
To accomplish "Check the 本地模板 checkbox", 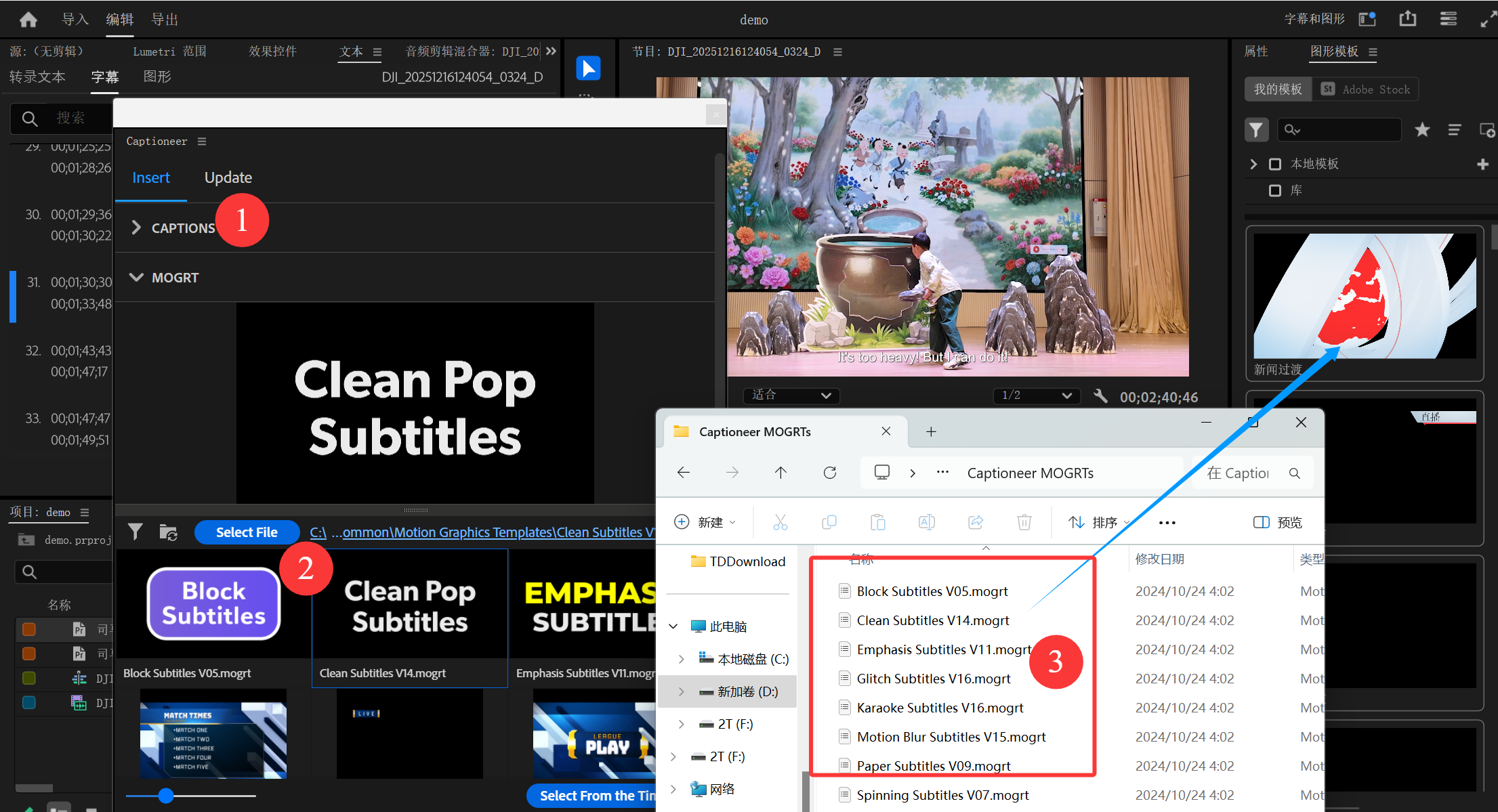I will coord(1275,165).
